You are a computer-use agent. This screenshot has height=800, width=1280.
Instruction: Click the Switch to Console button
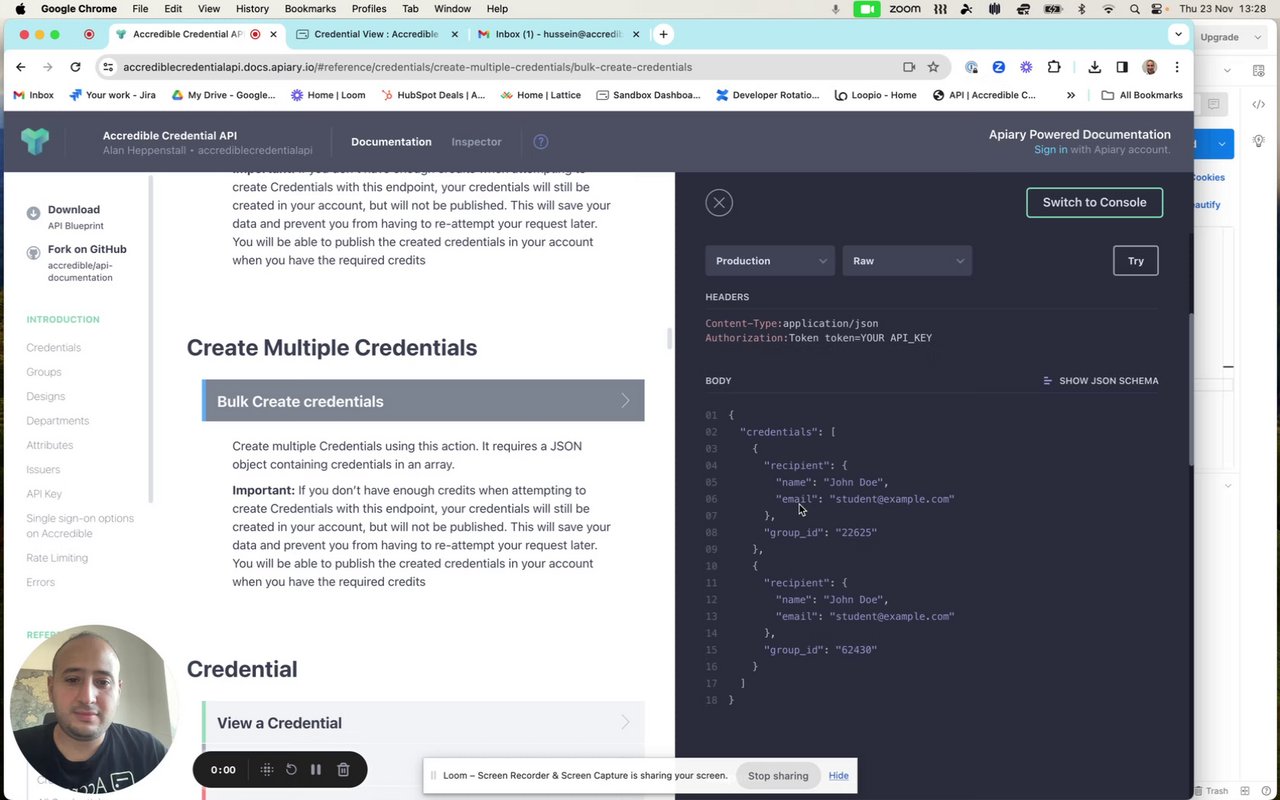[1094, 202]
